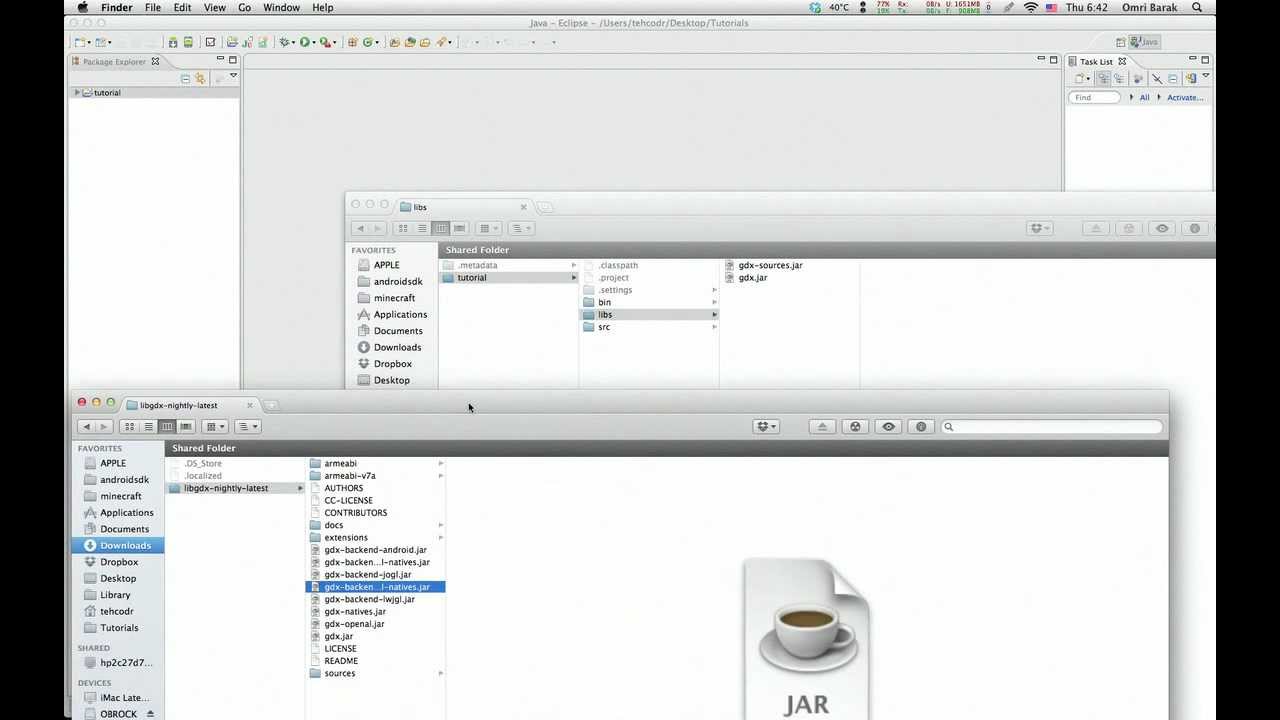Click Eclipse Debug bug icon in toolbar

pyautogui.click(x=285, y=42)
